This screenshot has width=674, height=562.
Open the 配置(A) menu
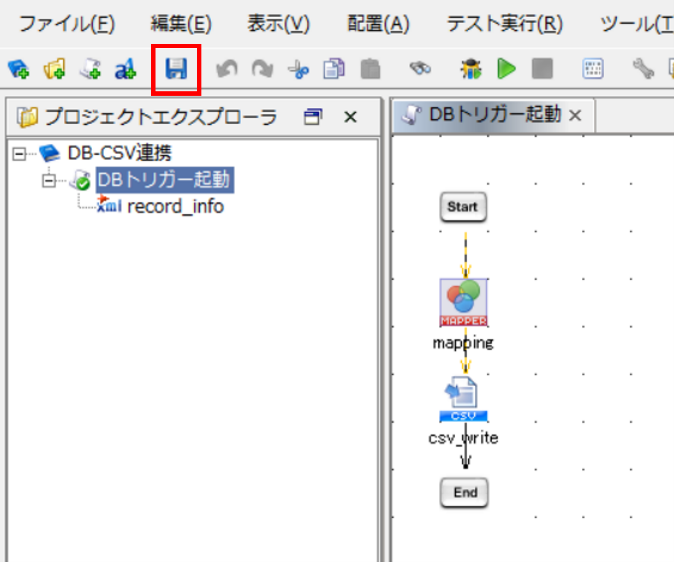(x=378, y=24)
